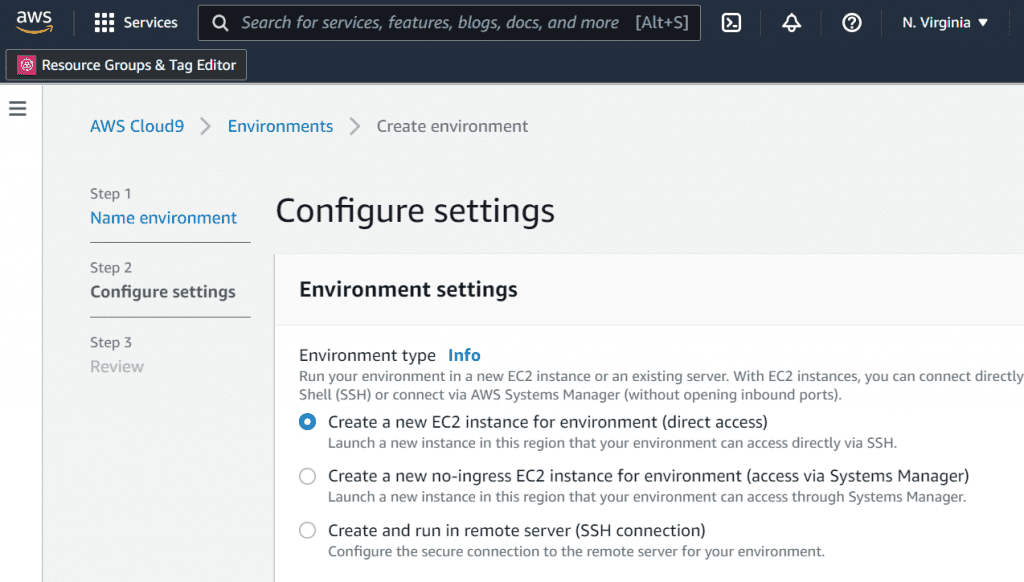
Task: Expand the N. Virginia region dropdown
Action: 944,22
